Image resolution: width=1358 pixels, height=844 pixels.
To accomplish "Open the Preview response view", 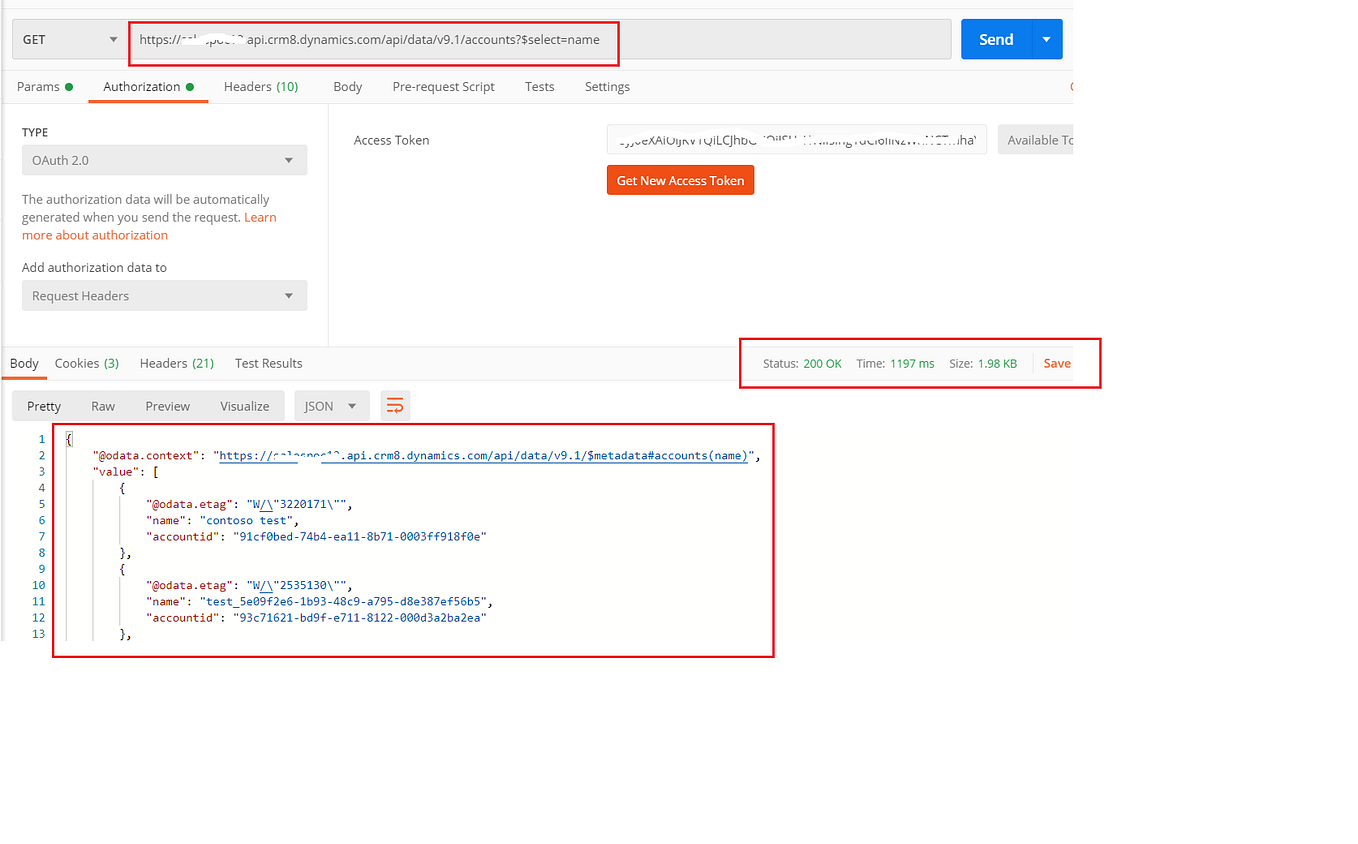I will (167, 405).
